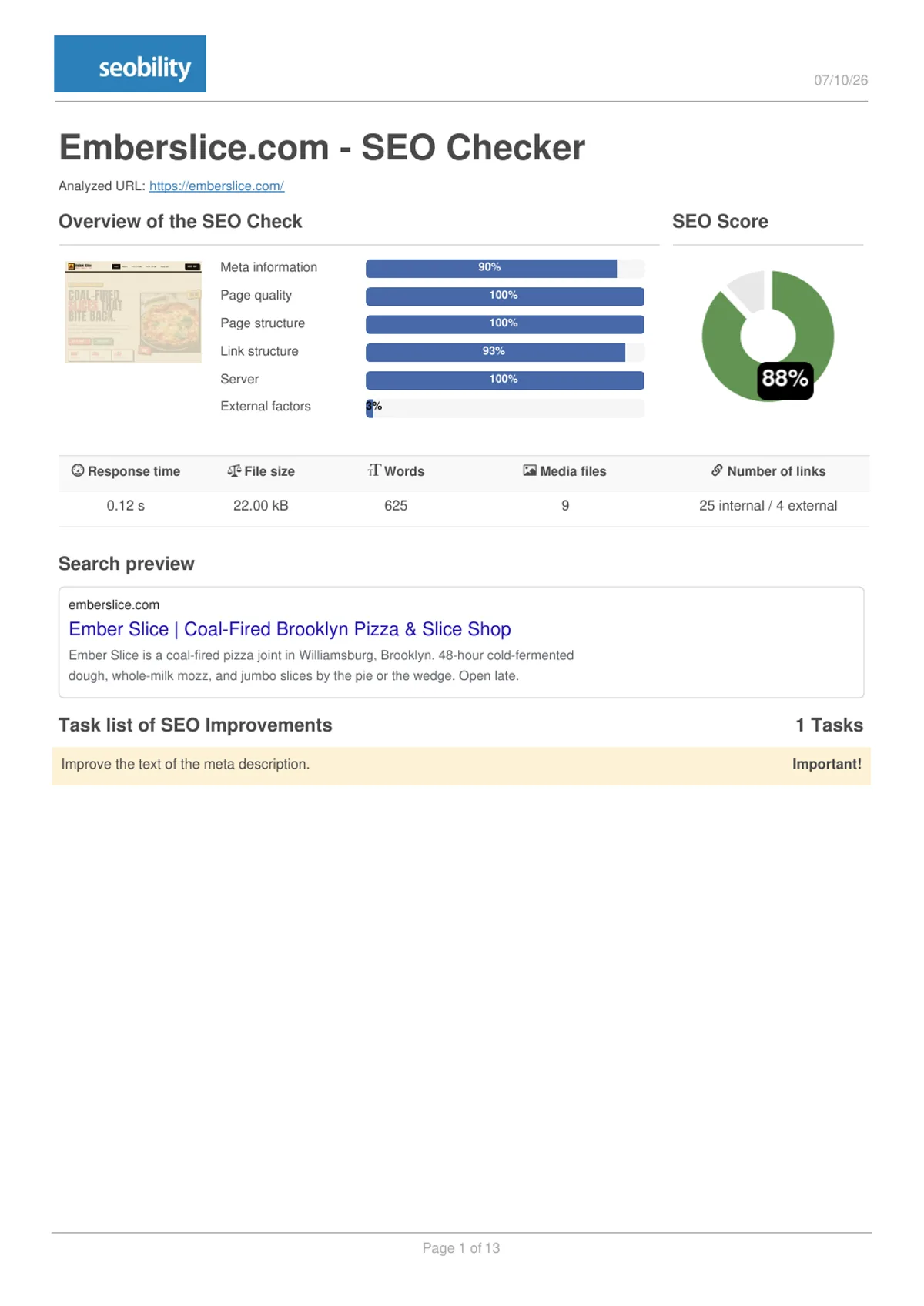Open the Ember Slice search preview title
The image size is (924, 1306).
click(290, 629)
